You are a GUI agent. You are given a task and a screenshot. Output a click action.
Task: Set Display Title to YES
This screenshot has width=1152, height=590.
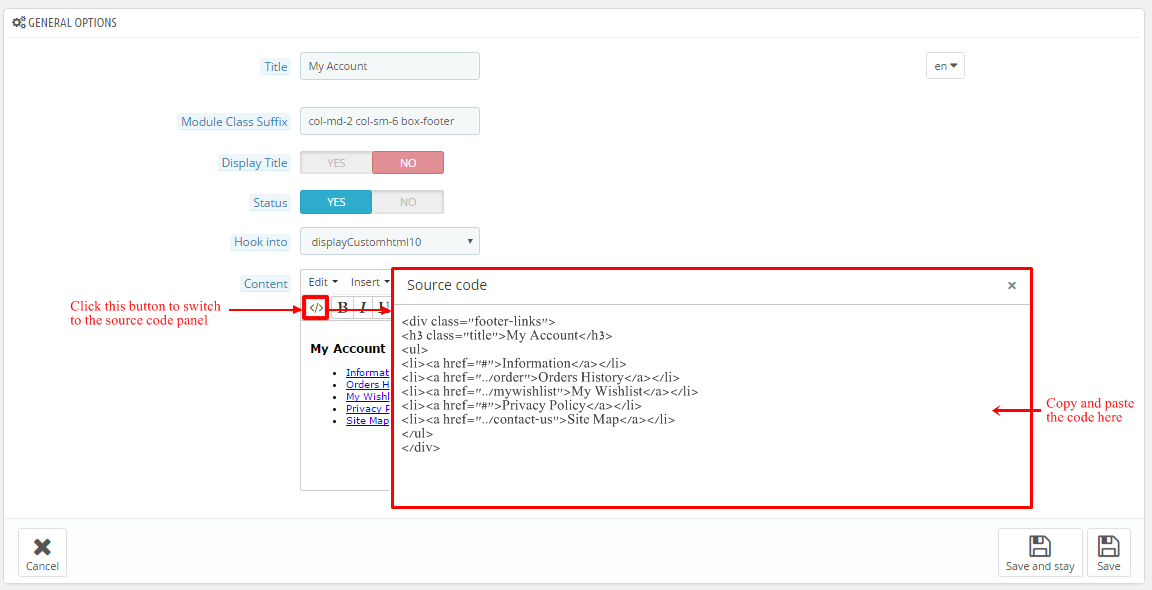pos(336,162)
